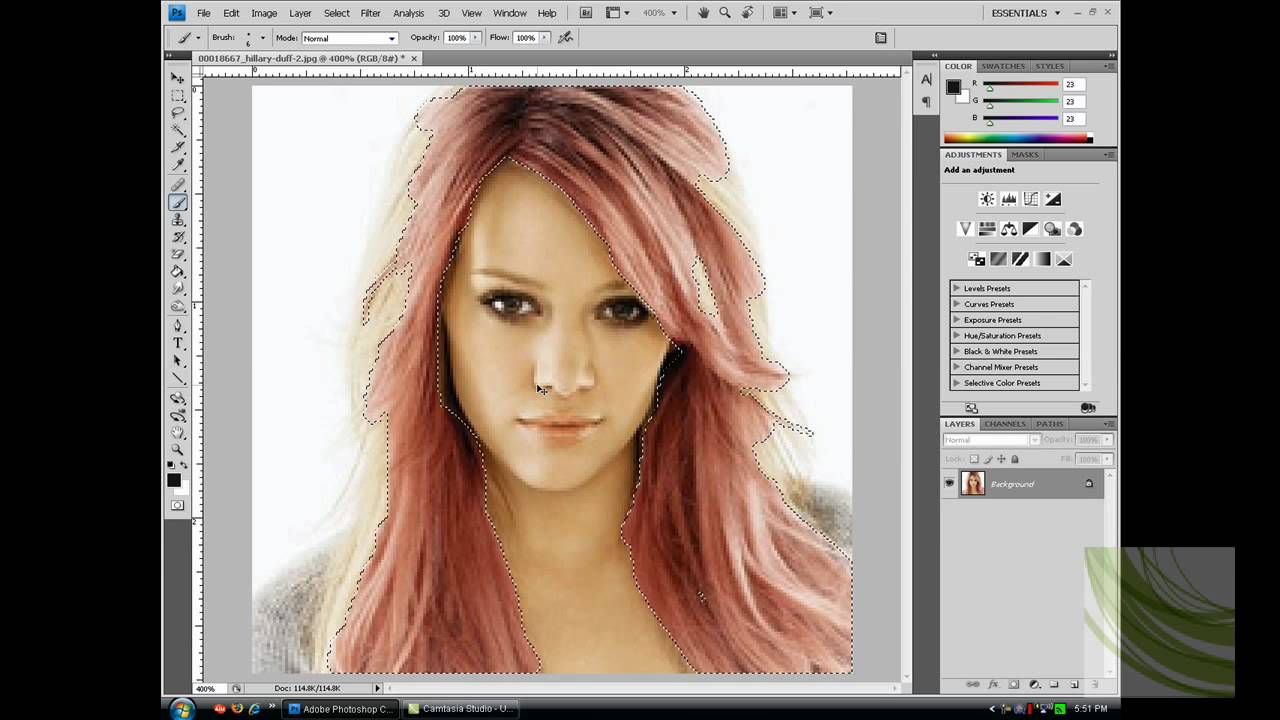Viewport: 1280px width, 720px height.
Task: Select the Brush tool in toolbox
Action: [178, 202]
